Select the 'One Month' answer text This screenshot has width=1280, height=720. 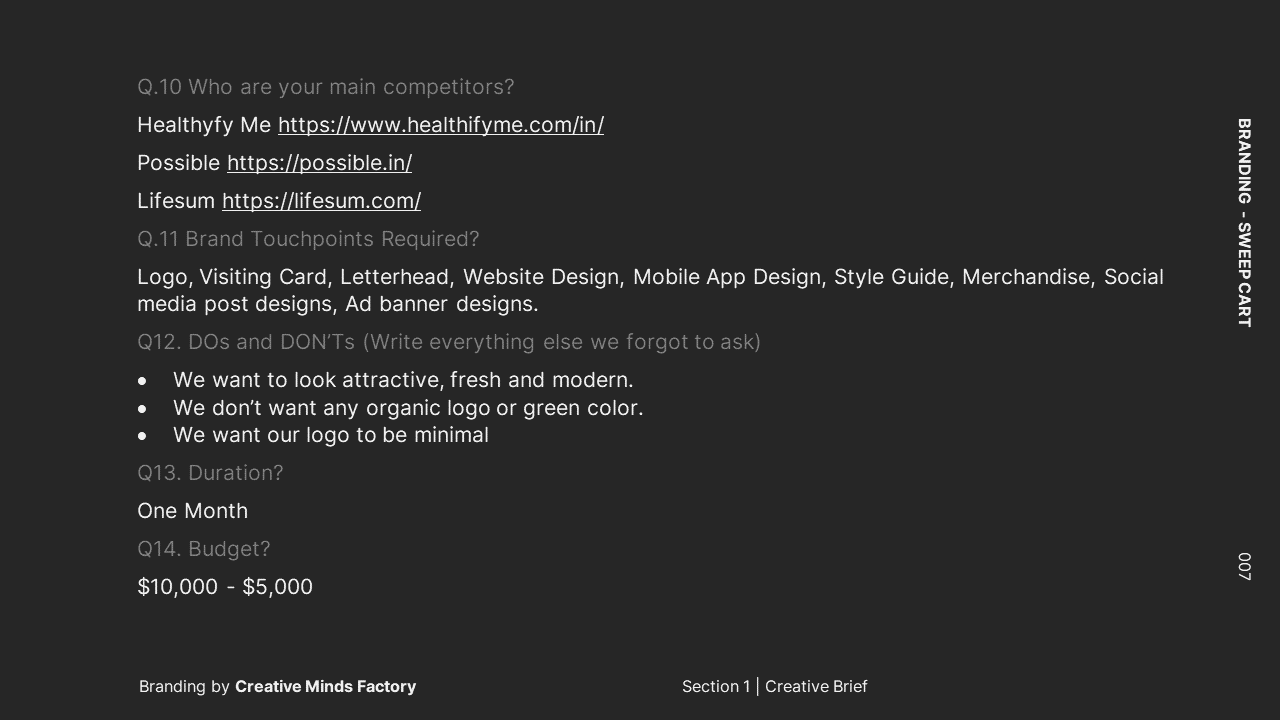point(192,511)
